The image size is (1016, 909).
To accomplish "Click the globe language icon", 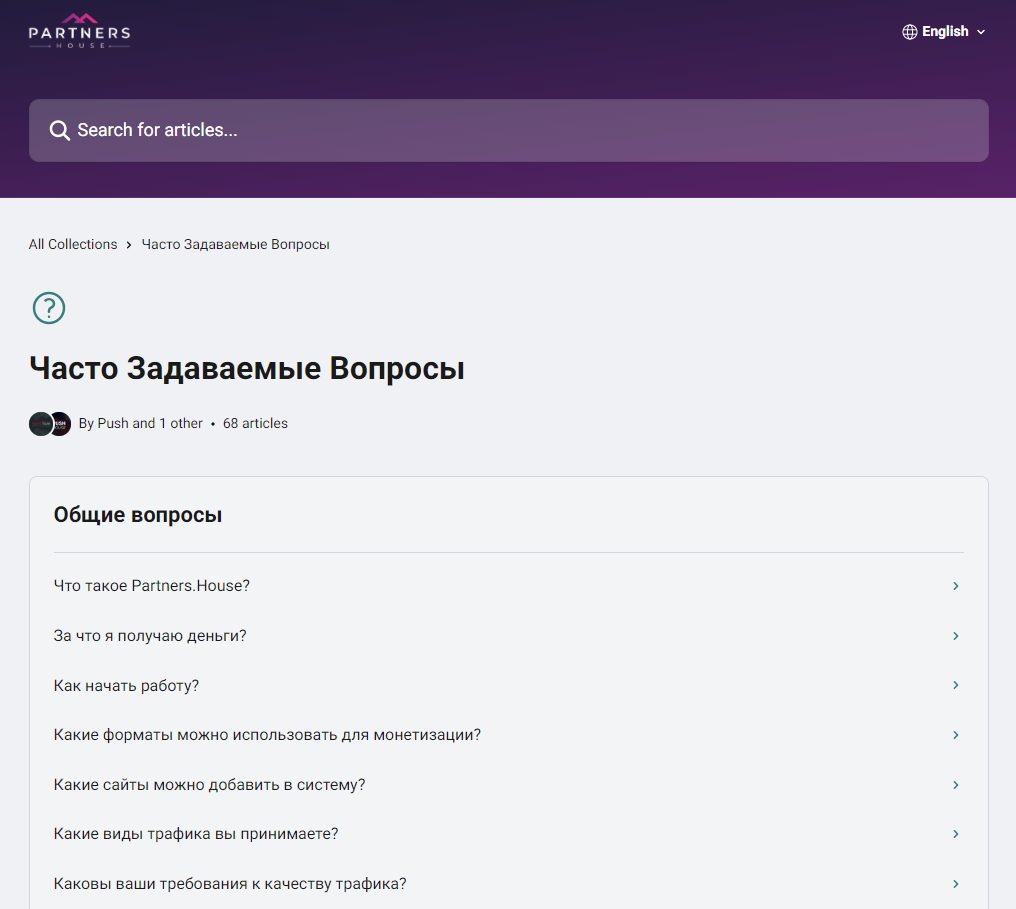I will point(910,32).
